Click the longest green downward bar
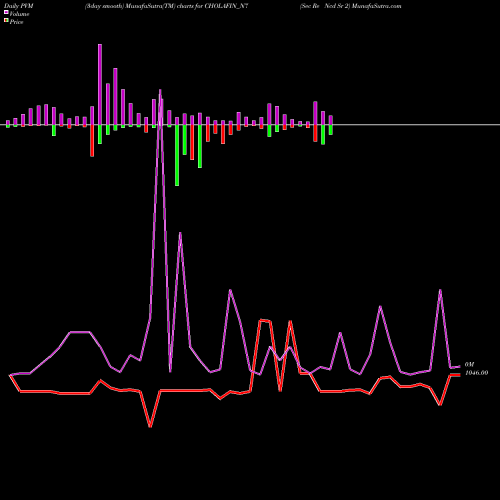 pyautogui.click(x=177, y=155)
